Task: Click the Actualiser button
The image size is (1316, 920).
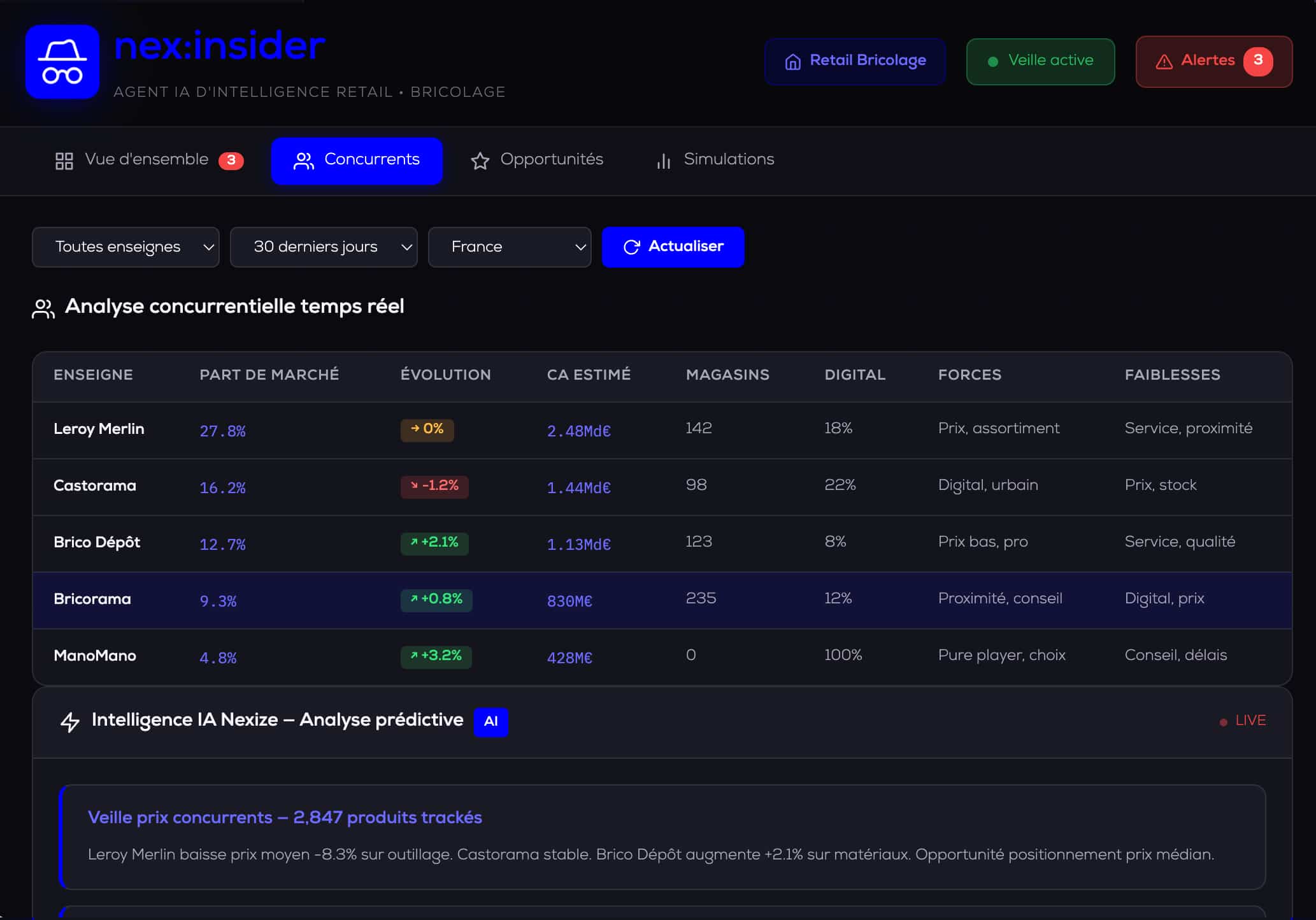Action: click(673, 247)
